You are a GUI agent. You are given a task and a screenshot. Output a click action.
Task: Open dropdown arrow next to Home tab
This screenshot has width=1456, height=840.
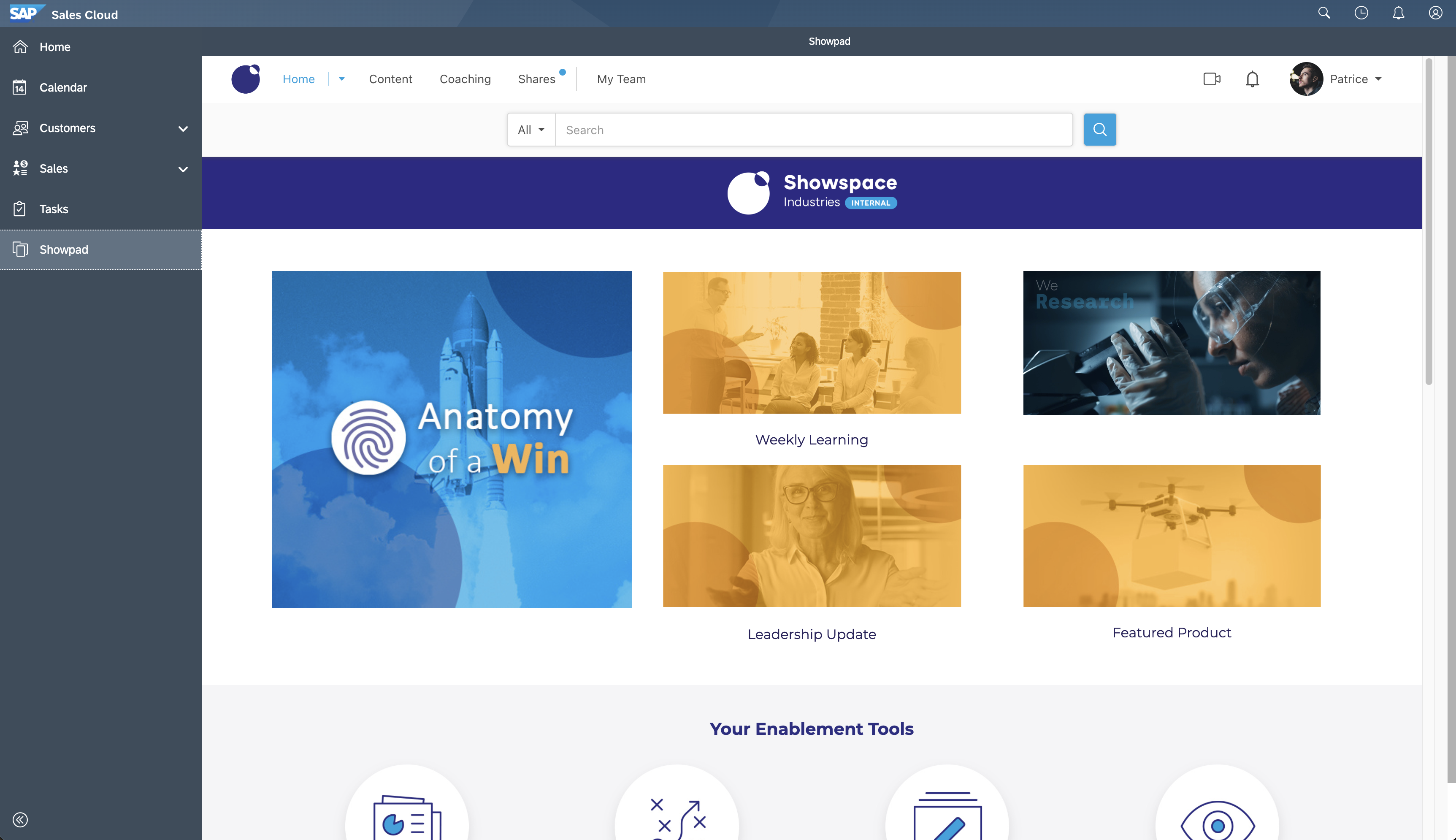[x=342, y=79]
